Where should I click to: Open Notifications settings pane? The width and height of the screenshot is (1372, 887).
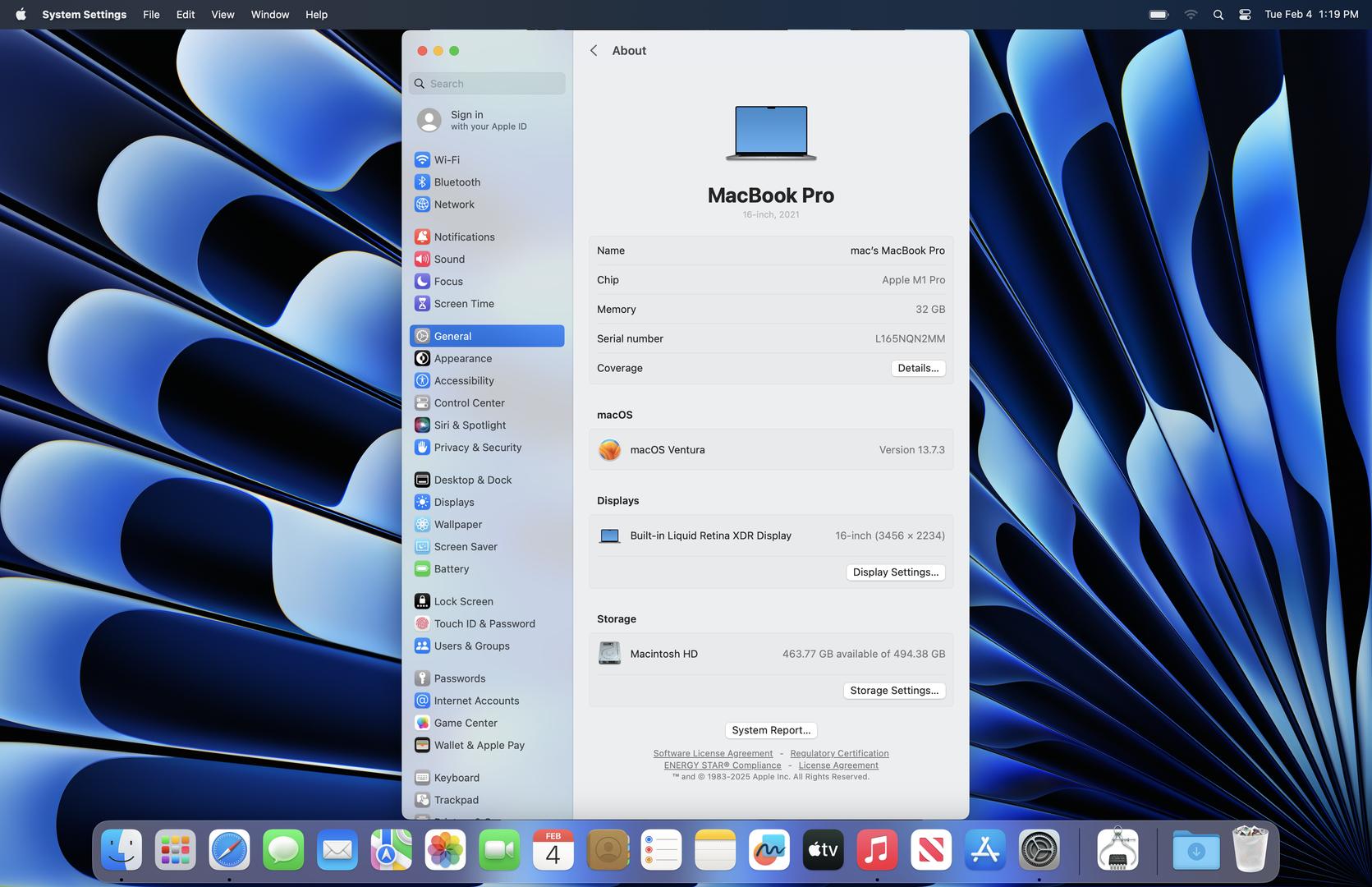tap(487, 237)
